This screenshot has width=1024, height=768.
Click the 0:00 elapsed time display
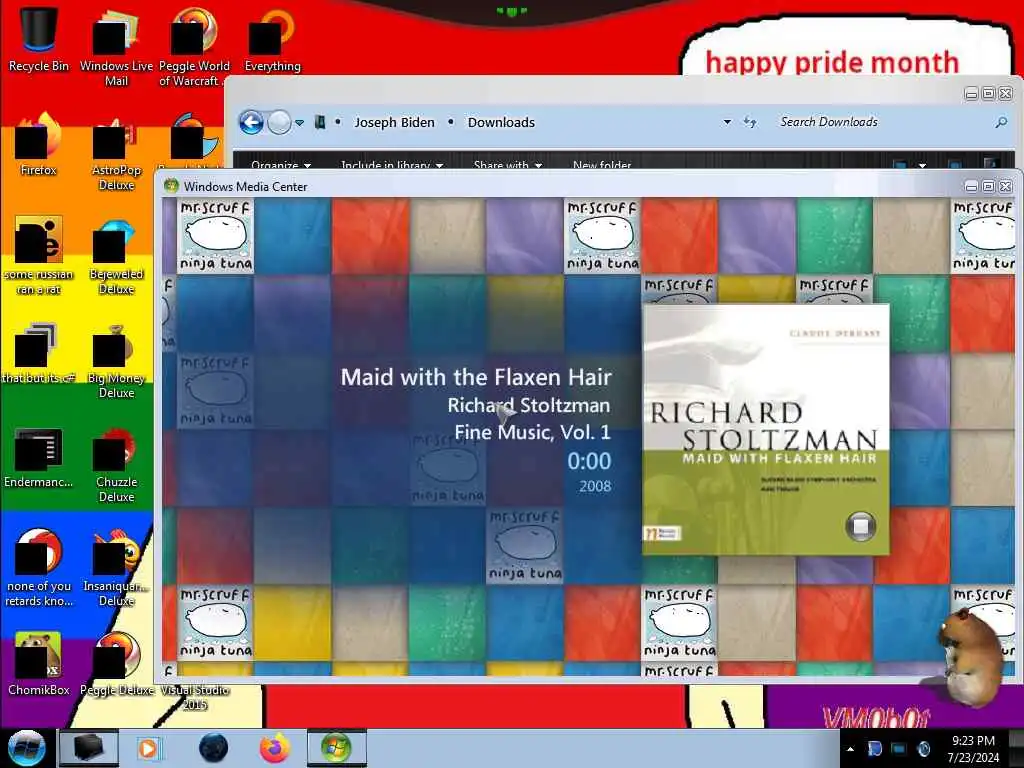(589, 461)
